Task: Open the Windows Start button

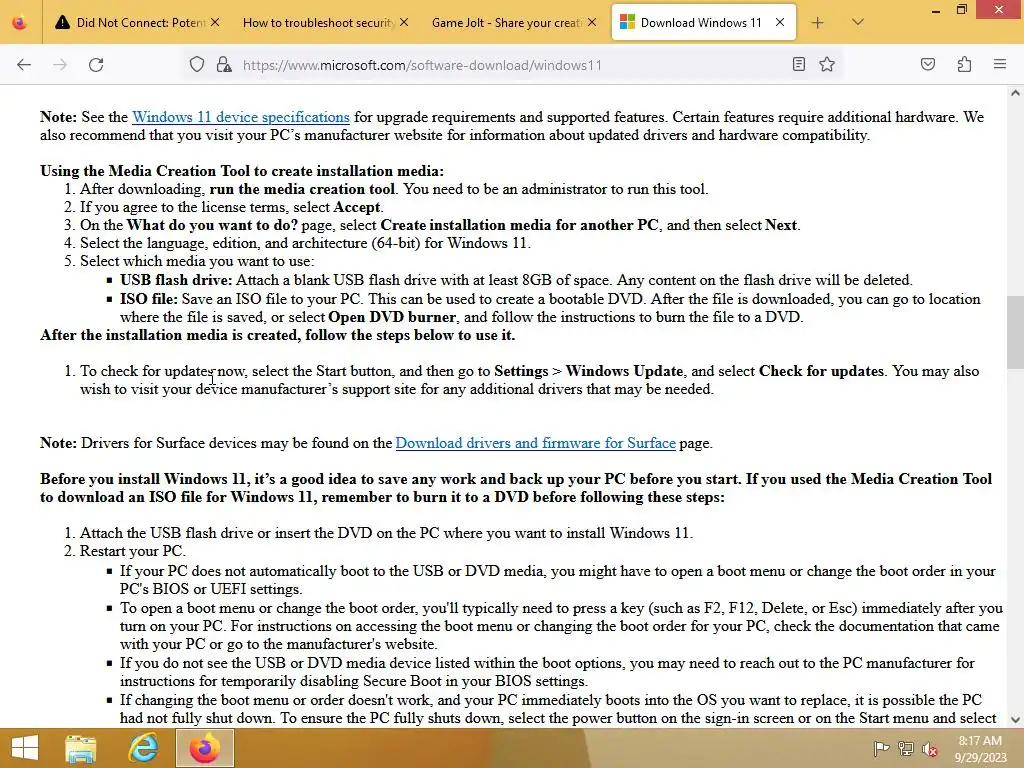Action: pyautogui.click(x=25, y=748)
